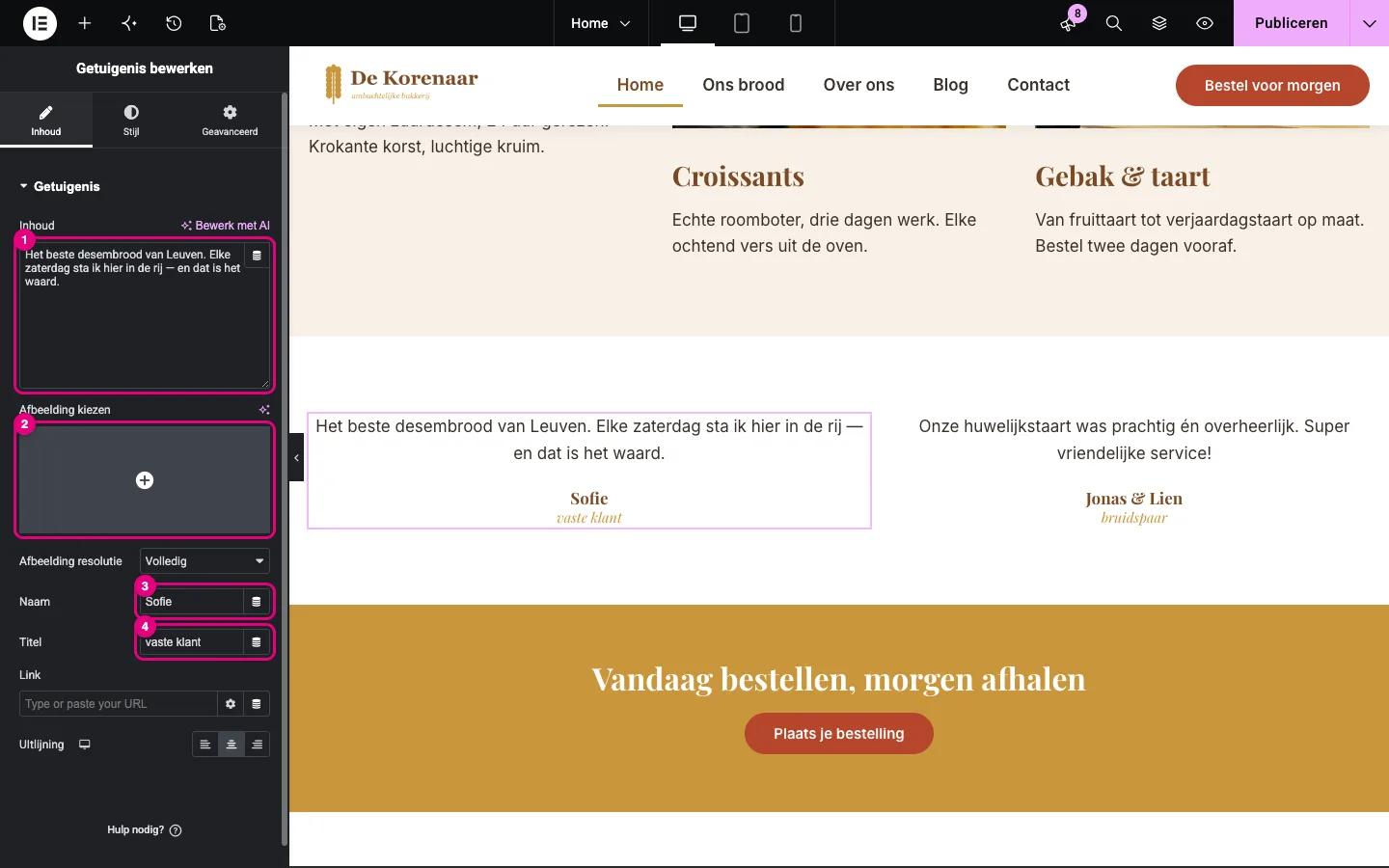Image resolution: width=1389 pixels, height=868 pixels.
Task: Open dynamic tags for the Naam field
Action: pyautogui.click(x=257, y=602)
